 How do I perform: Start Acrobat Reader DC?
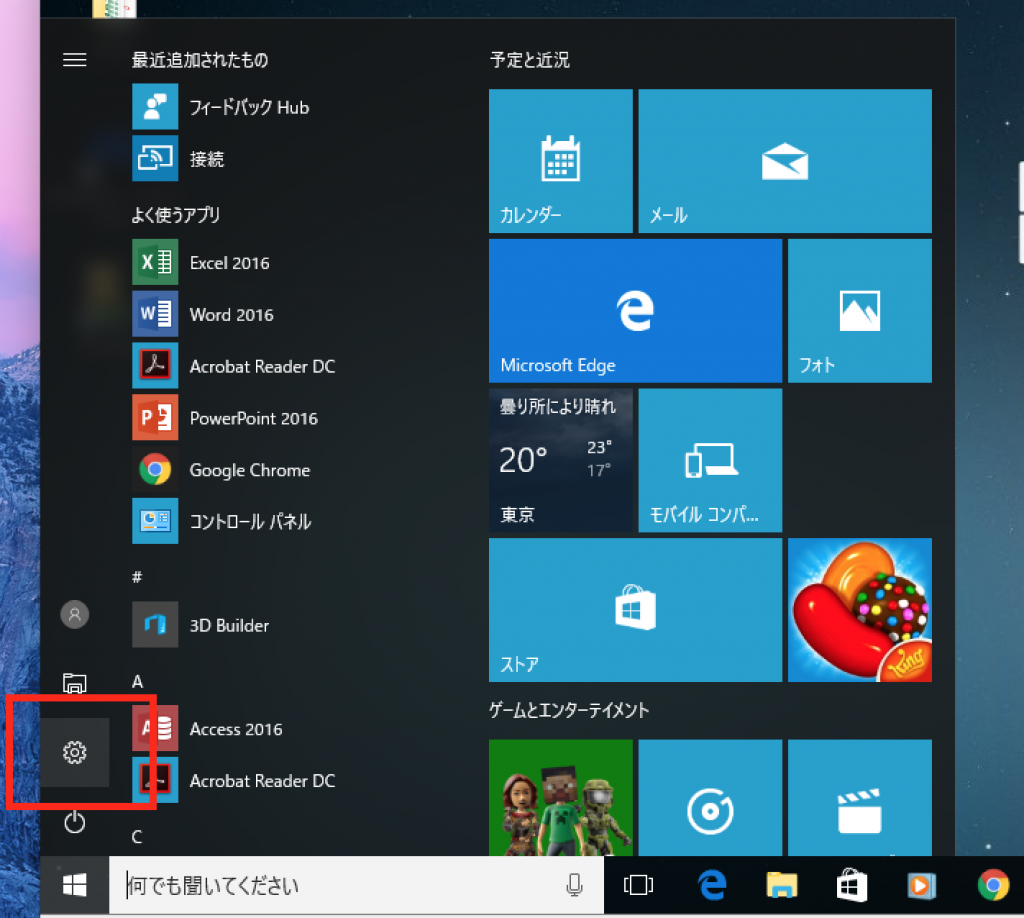[260, 366]
